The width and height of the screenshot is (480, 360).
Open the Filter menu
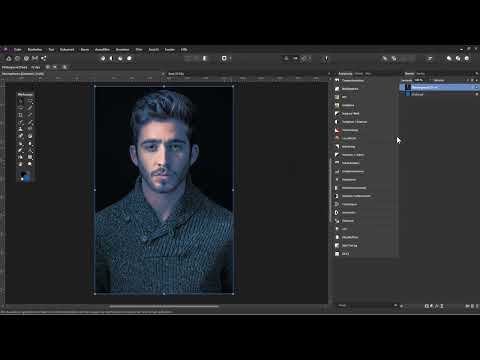click(139, 50)
